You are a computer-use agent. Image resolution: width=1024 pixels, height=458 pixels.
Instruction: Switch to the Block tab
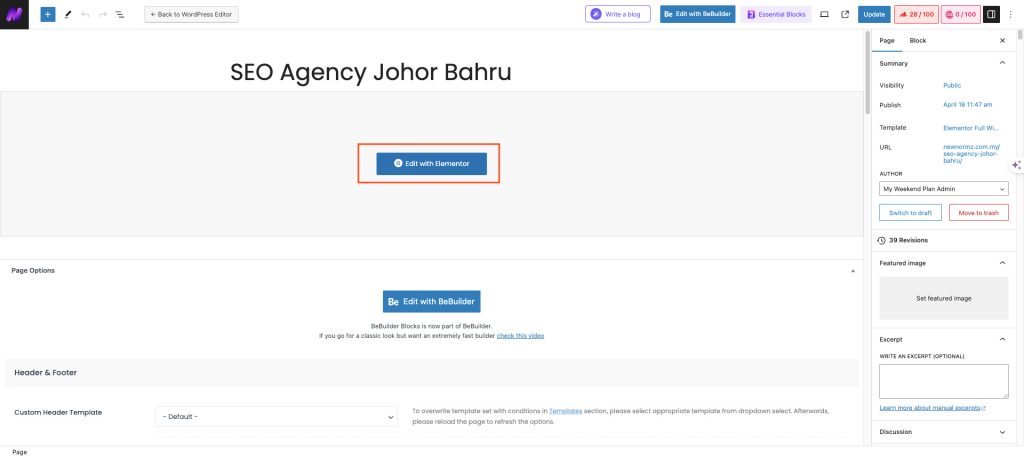pos(917,40)
